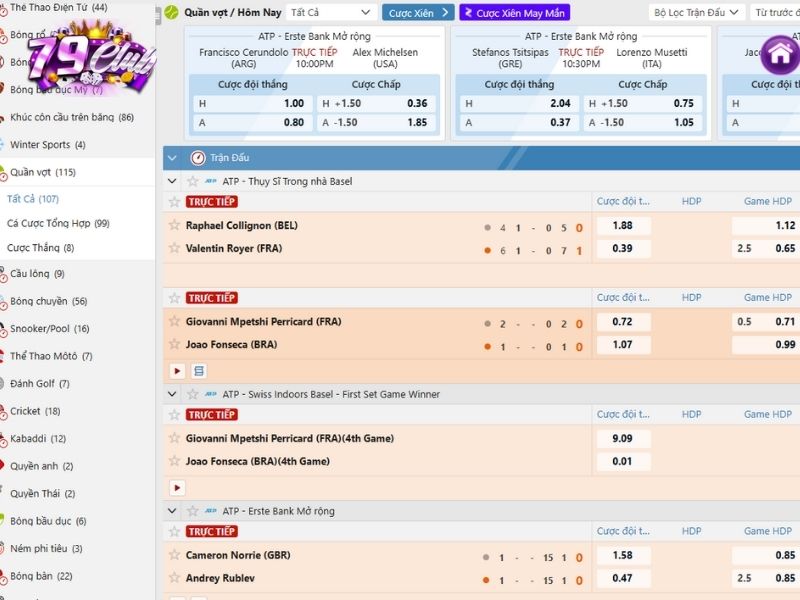
Task: Open live stream for Perricard vs Fonseca match
Action: tap(177, 371)
